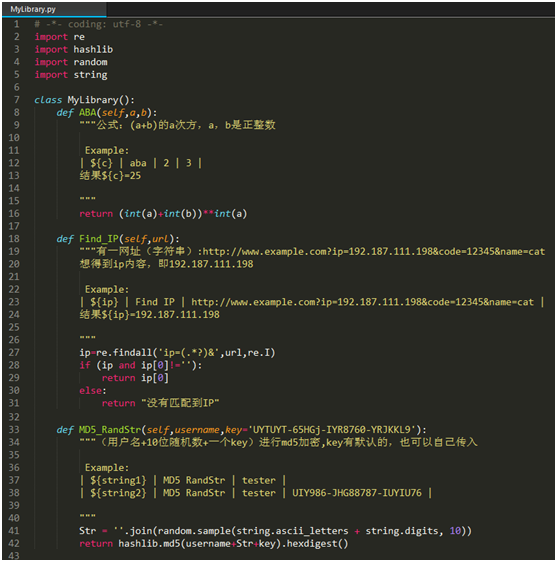Click the ABA function name

coord(87,113)
